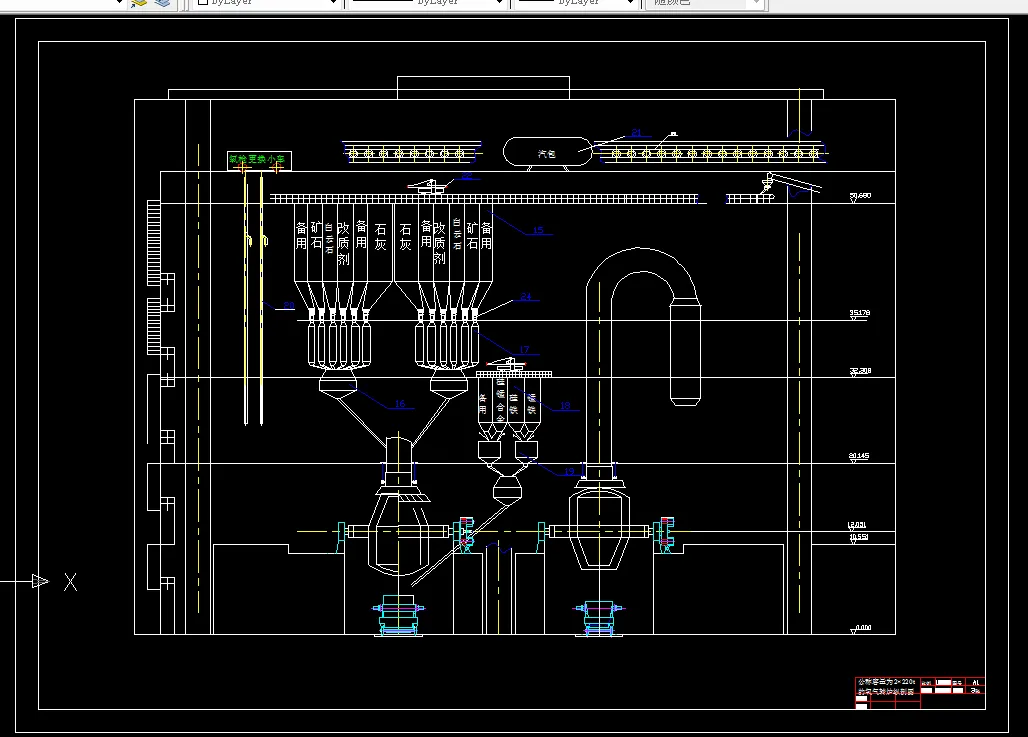Viewport: 1028px width, 737px height.
Task: Click callout number 17 below the feeders
Action: click(x=524, y=349)
